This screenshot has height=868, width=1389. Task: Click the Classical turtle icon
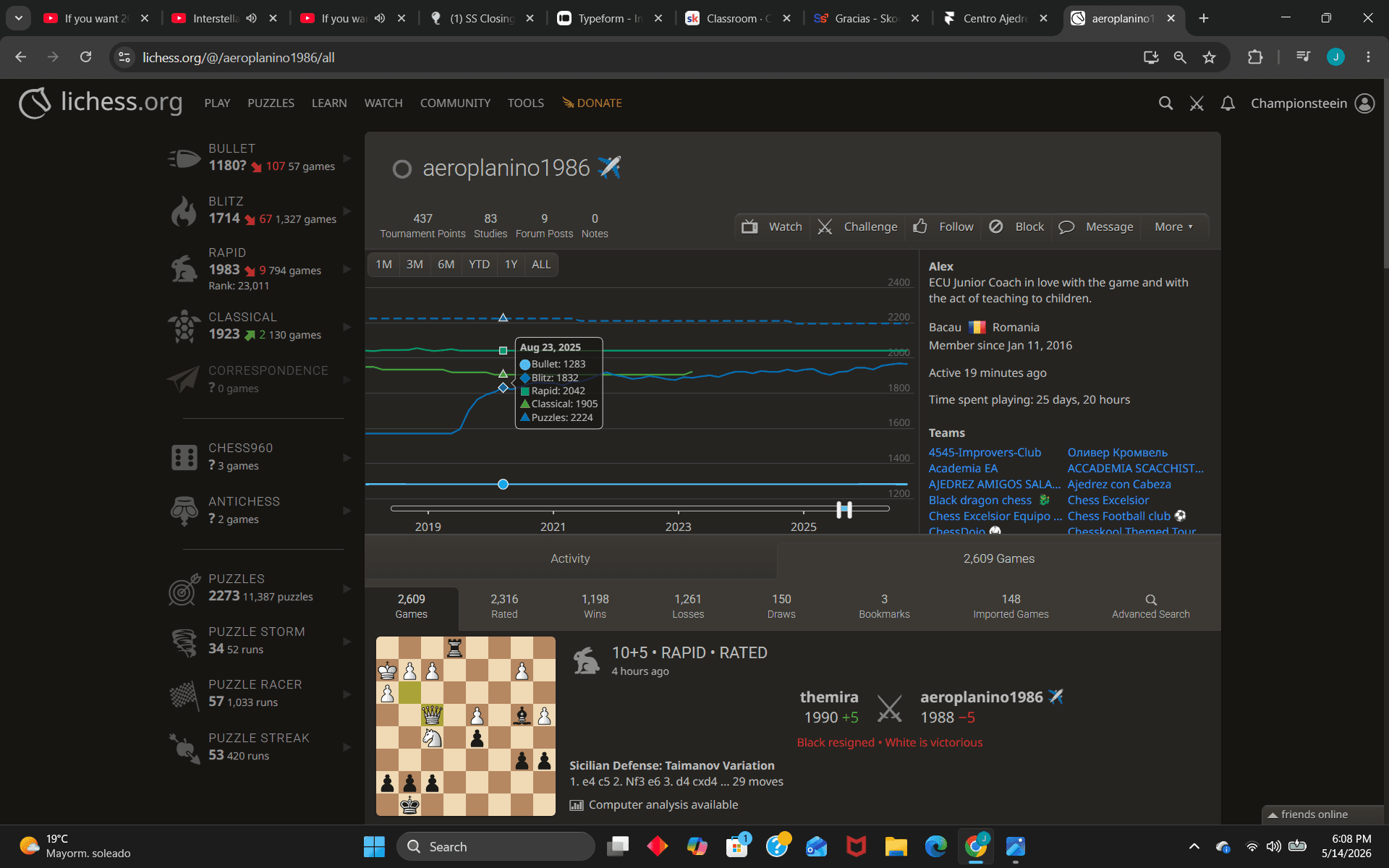click(184, 326)
